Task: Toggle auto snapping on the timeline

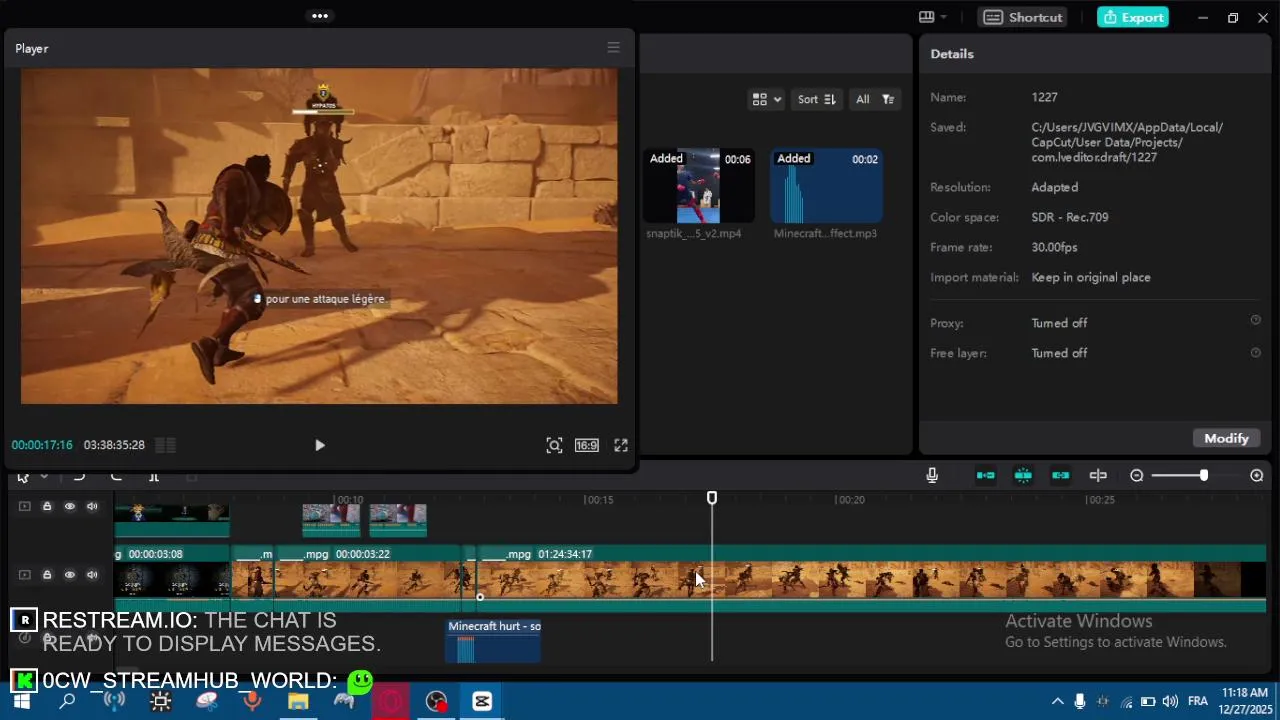Action: [x=1023, y=476]
